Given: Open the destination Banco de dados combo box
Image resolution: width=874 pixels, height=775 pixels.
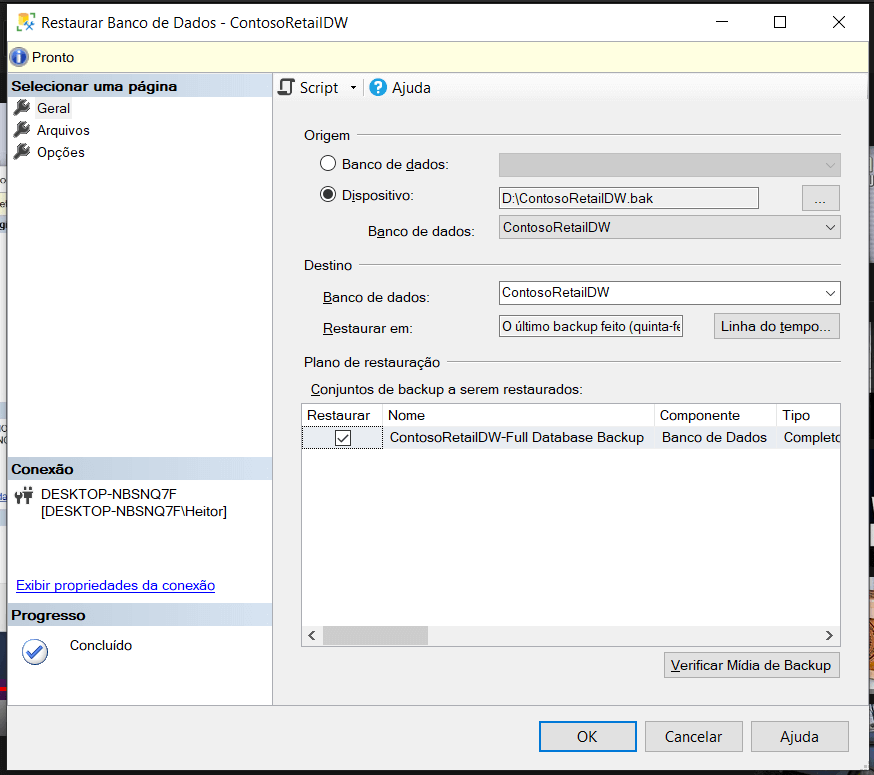Looking at the screenshot, I should 830,293.
